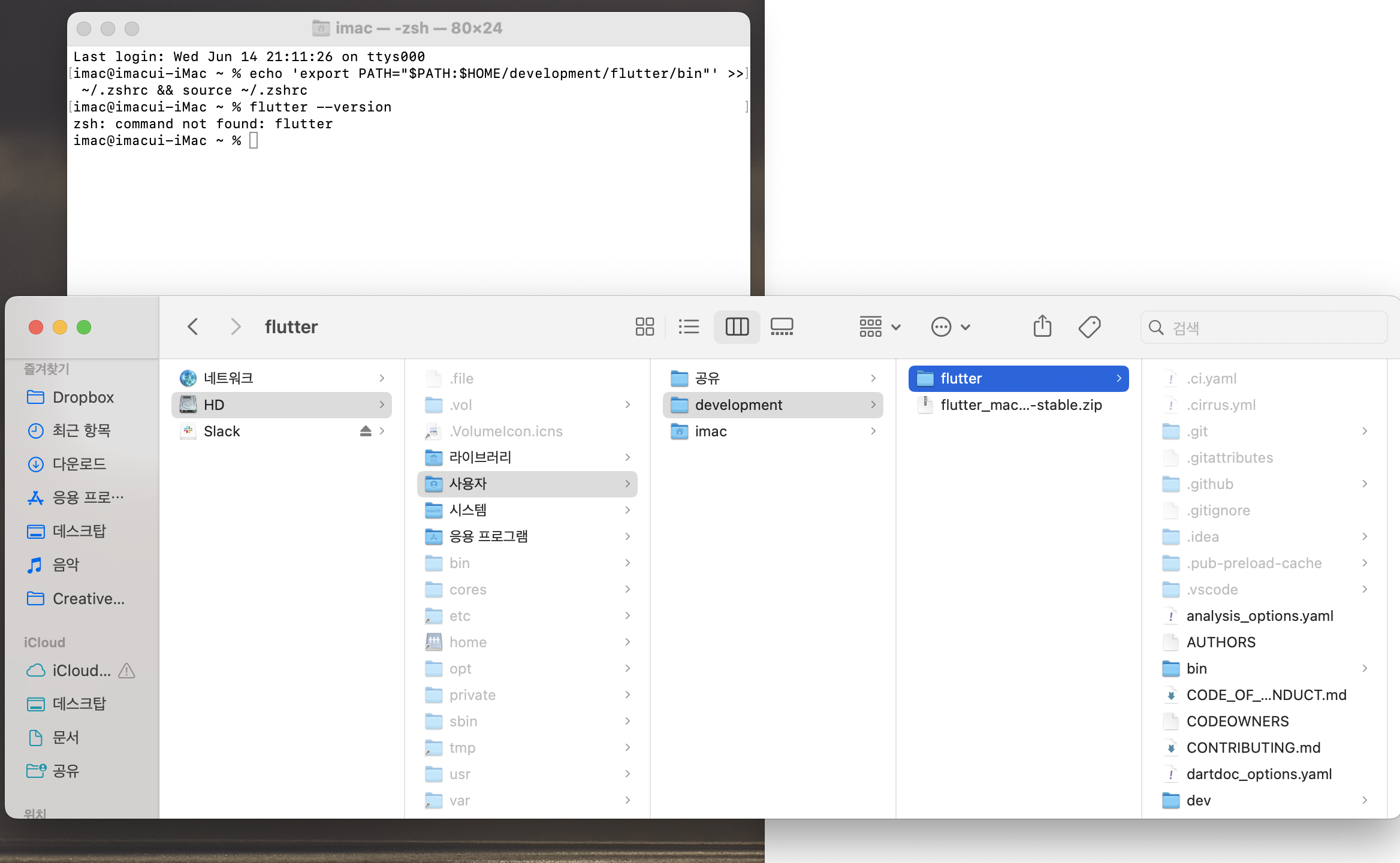Switch Finder to icon view
Viewport: 1400px width, 863px height.
tap(645, 327)
